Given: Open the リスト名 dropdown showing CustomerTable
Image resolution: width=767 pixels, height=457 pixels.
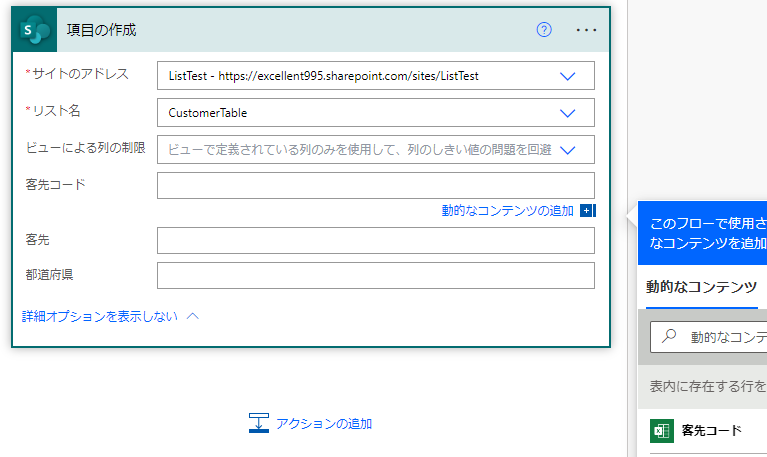Looking at the screenshot, I should [x=567, y=113].
